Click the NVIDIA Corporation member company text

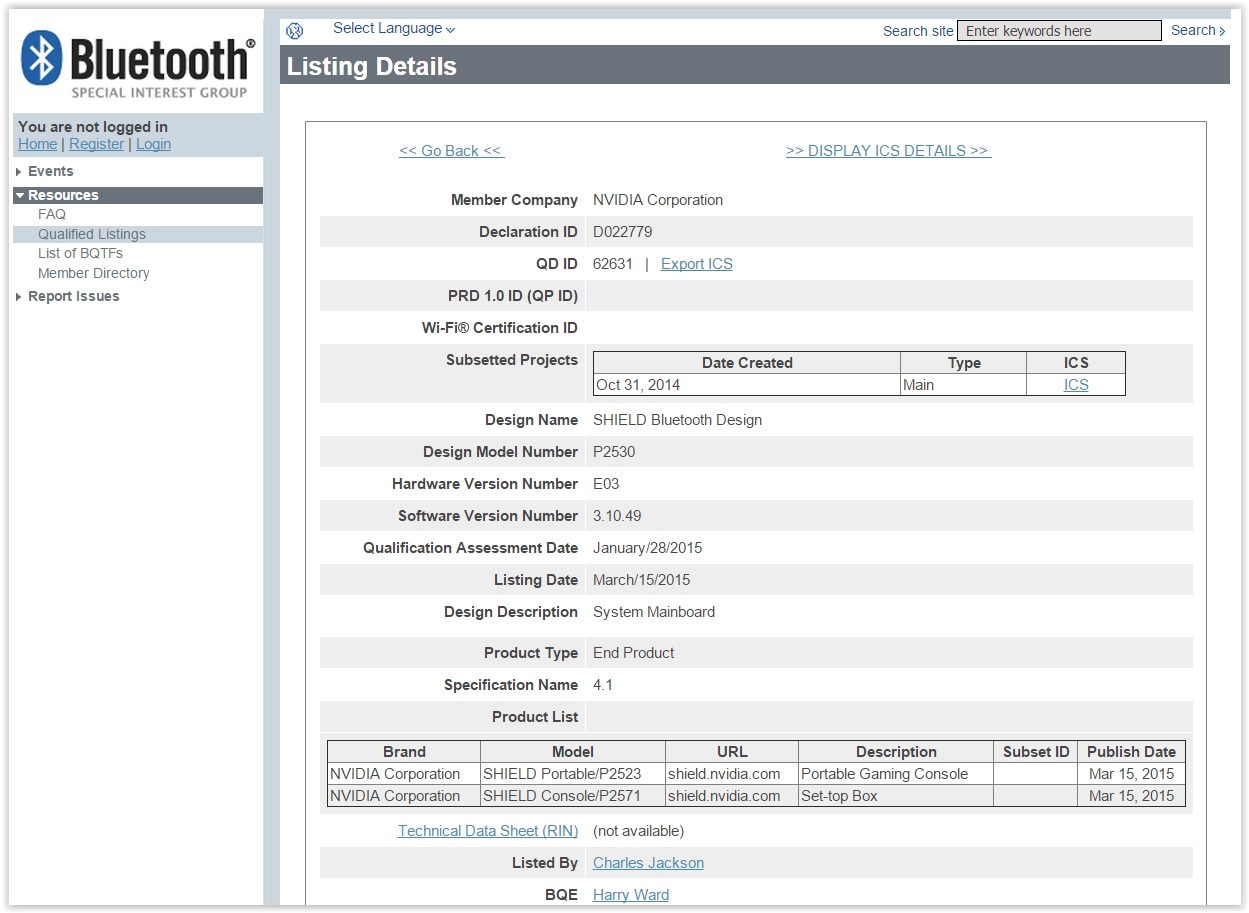tap(658, 200)
